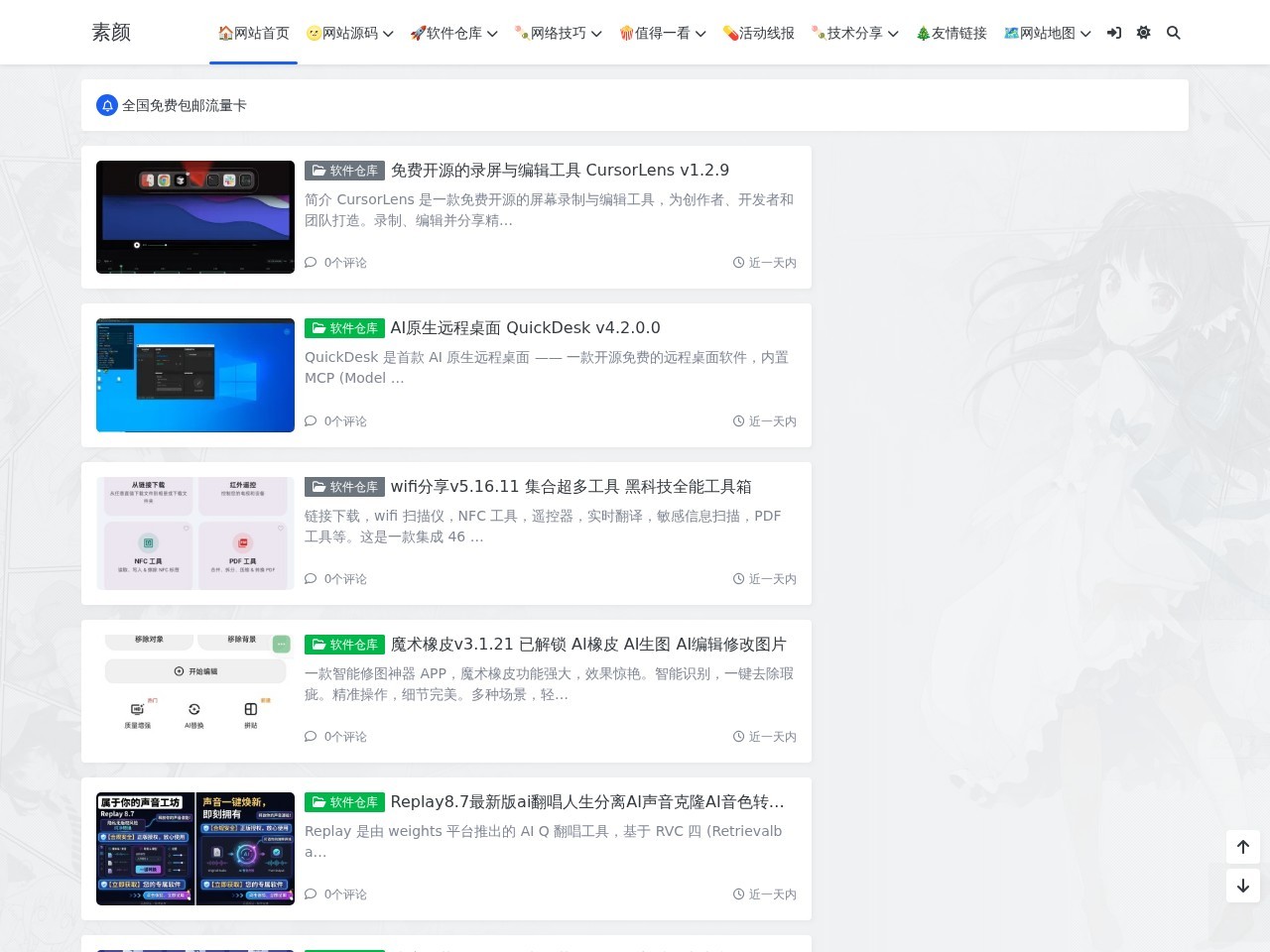Click 软件仓库 folder tag on 魔术橡皮 post

[344, 645]
